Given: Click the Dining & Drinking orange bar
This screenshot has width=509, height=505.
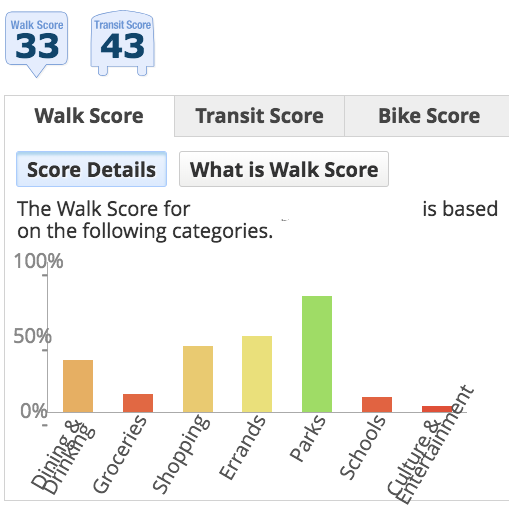Looking at the screenshot, I should pyautogui.click(x=78, y=386).
